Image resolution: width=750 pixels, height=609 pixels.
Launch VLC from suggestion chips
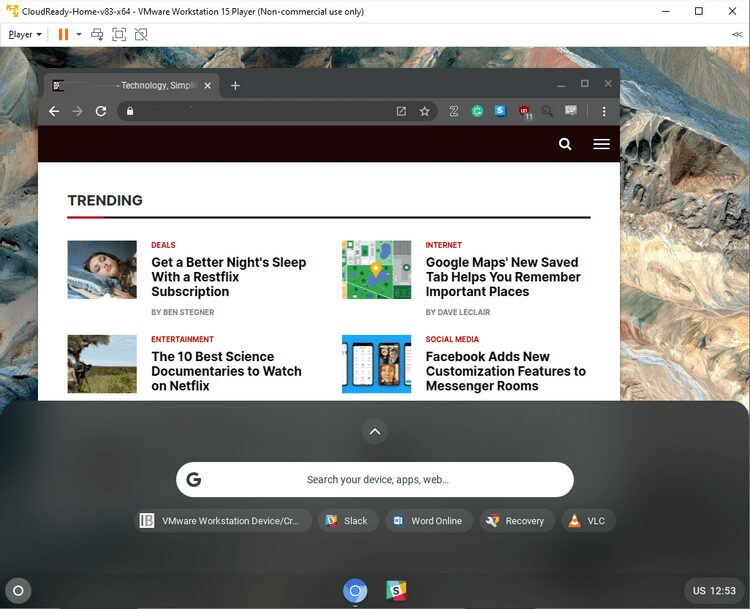click(x=588, y=520)
